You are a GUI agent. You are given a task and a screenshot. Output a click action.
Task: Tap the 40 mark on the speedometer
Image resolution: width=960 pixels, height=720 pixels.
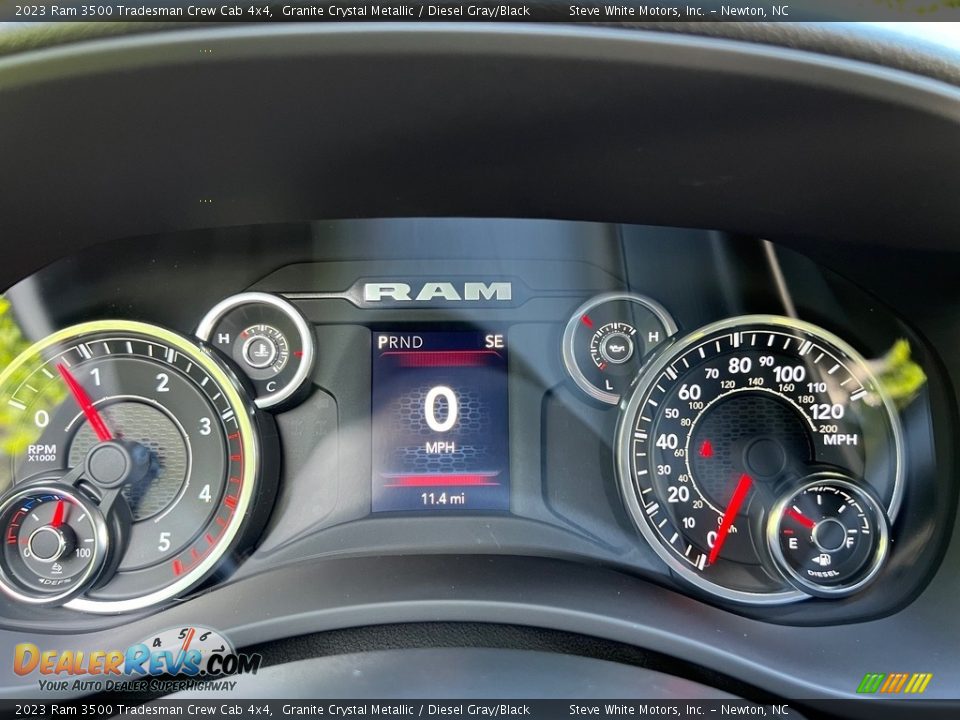pyautogui.click(x=666, y=441)
